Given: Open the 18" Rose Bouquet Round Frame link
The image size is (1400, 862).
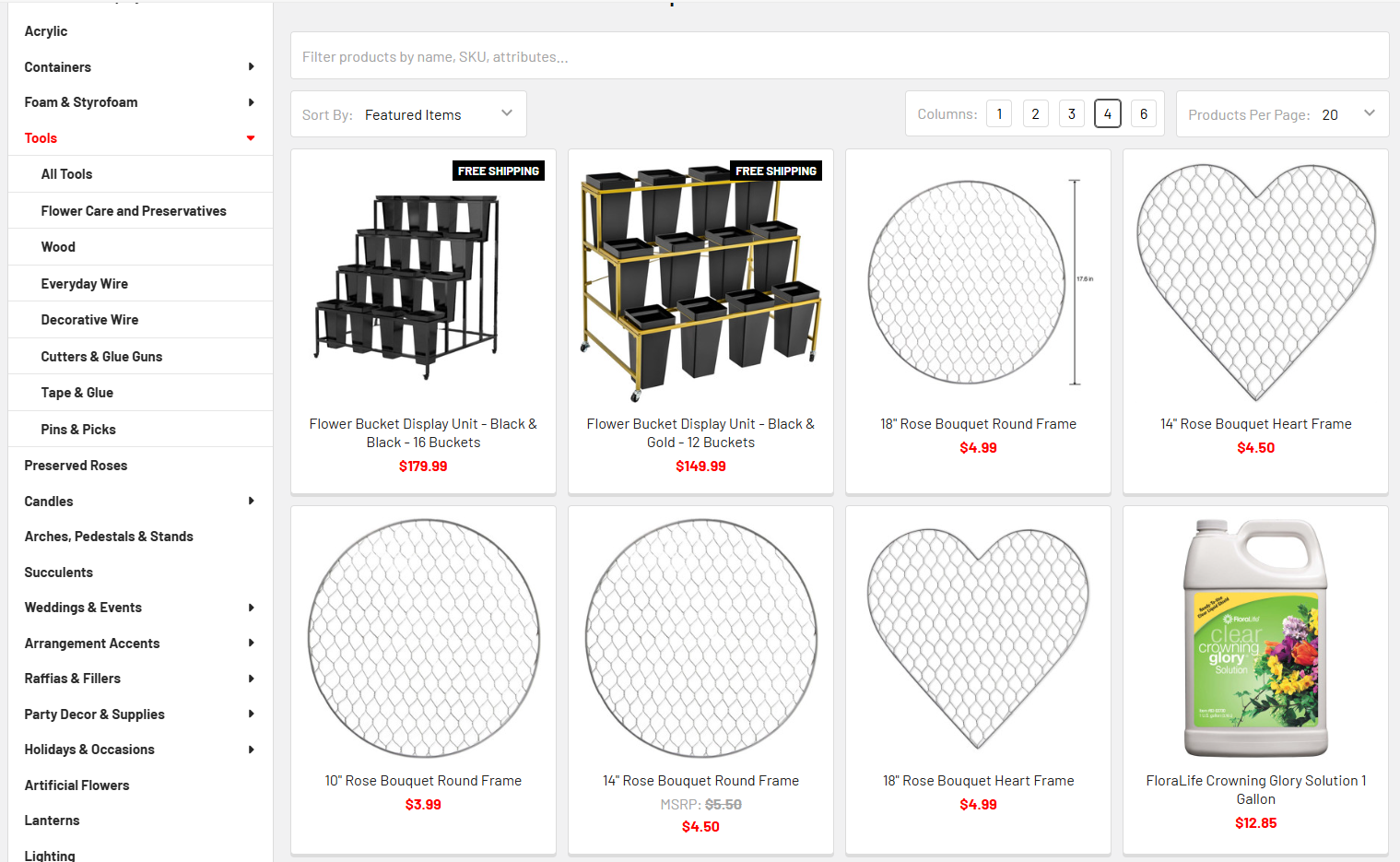Looking at the screenshot, I should click(978, 424).
